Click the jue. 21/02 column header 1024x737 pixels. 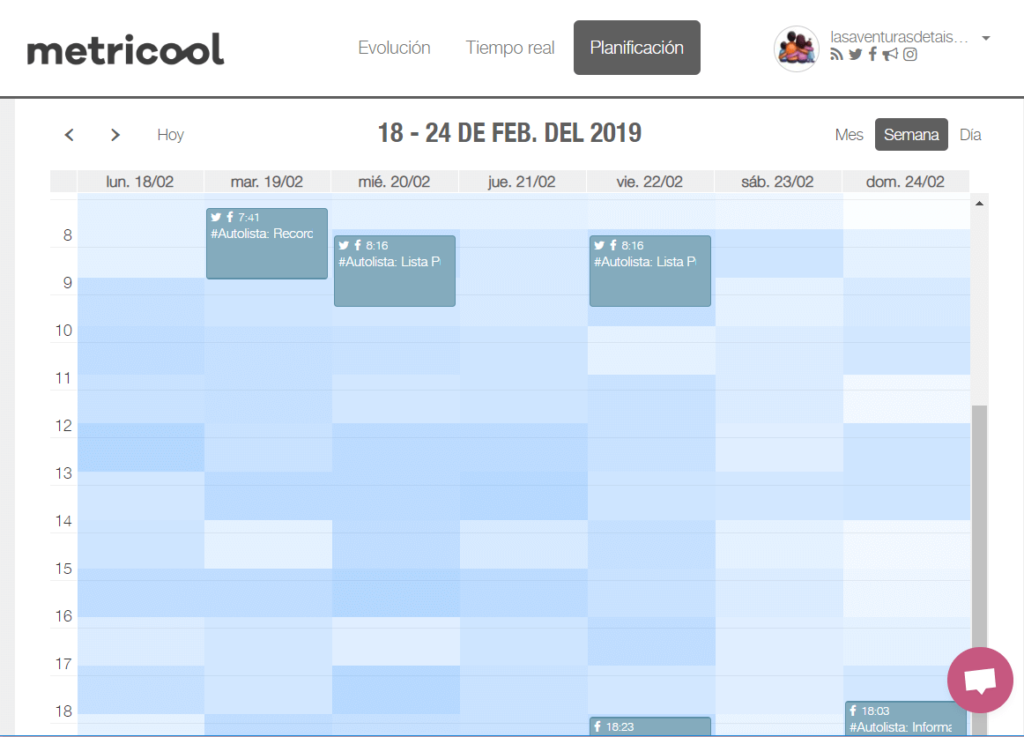522,181
